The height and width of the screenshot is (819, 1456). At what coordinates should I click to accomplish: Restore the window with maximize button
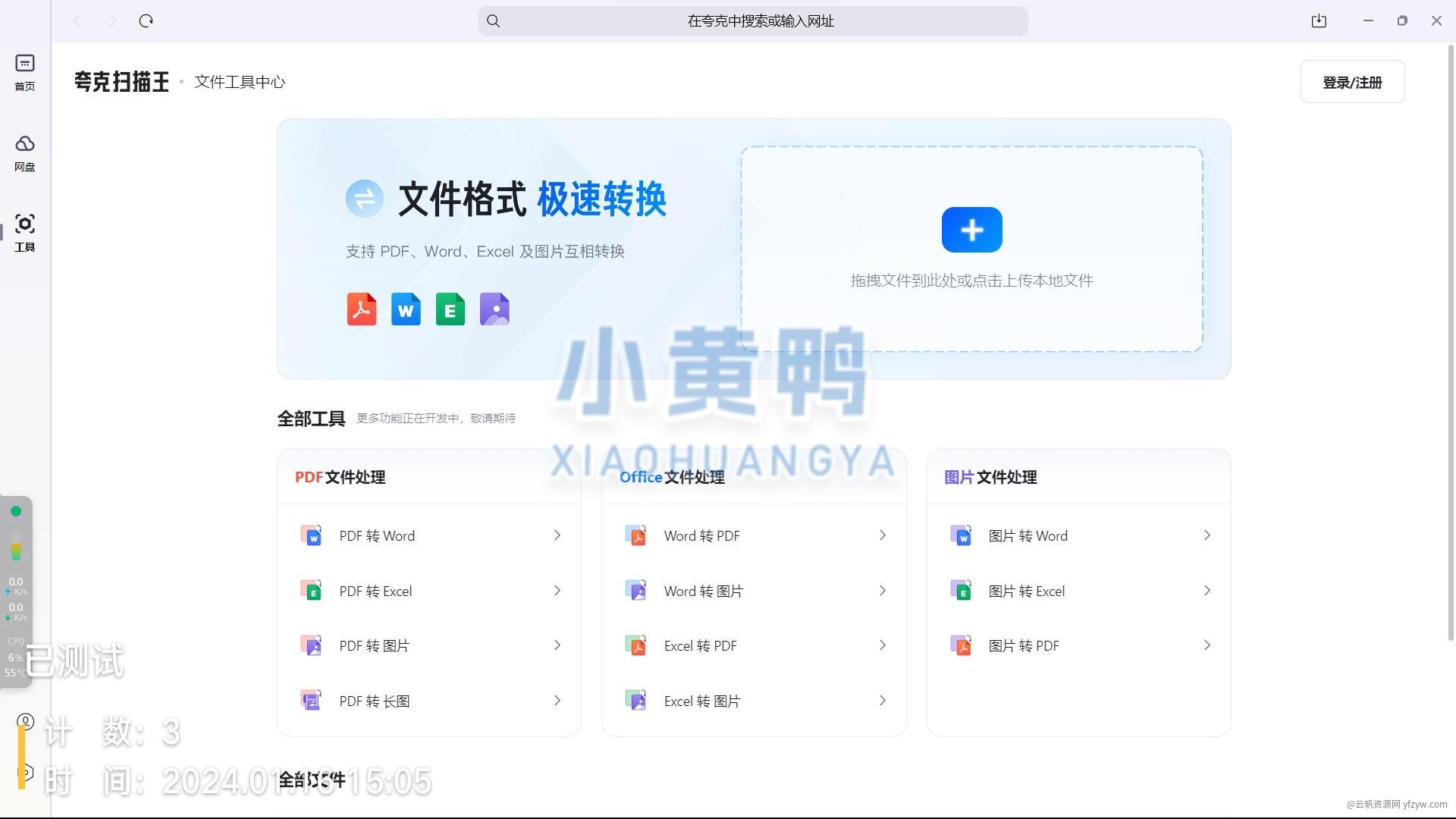tap(1402, 21)
